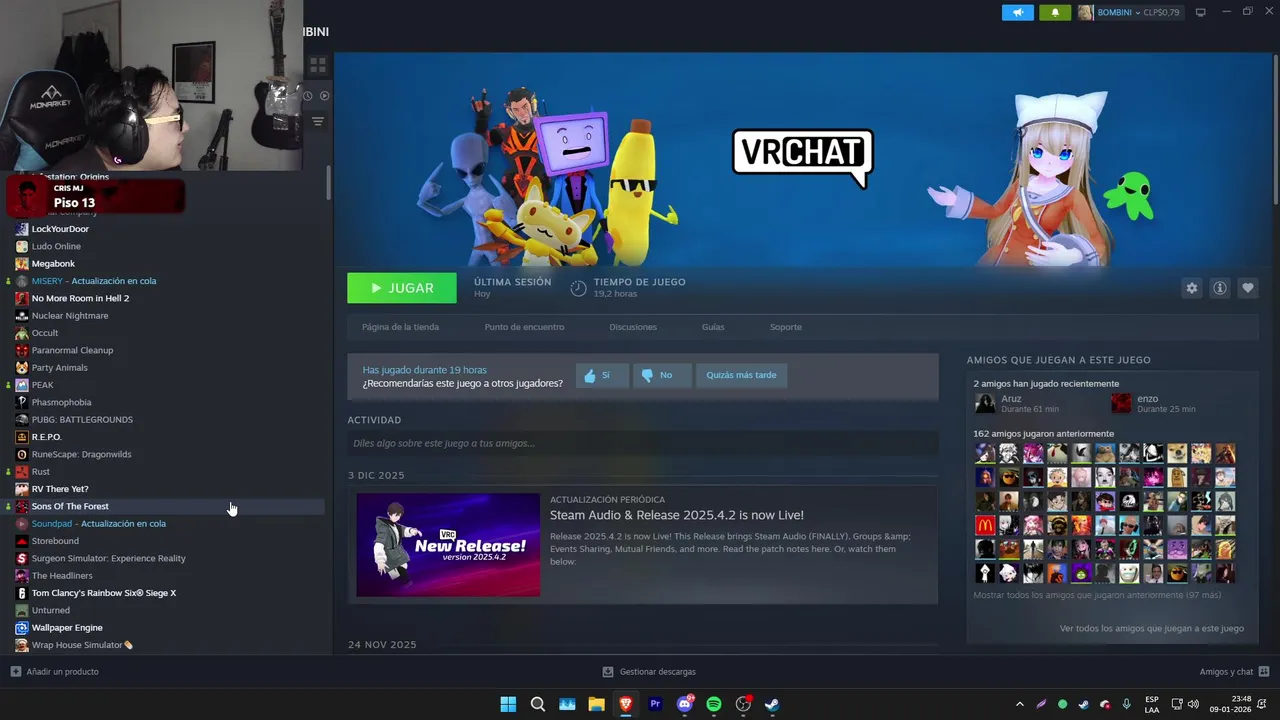Open the Soporte tab
This screenshot has height=720, width=1280.
pyautogui.click(x=786, y=327)
